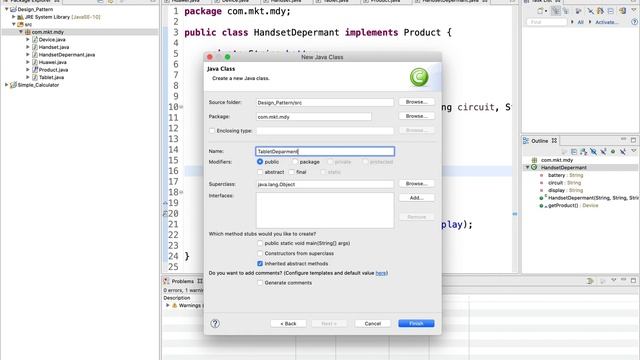Enable Generate comments checkbox
This screenshot has width=640, height=360.
tap(260, 282)
